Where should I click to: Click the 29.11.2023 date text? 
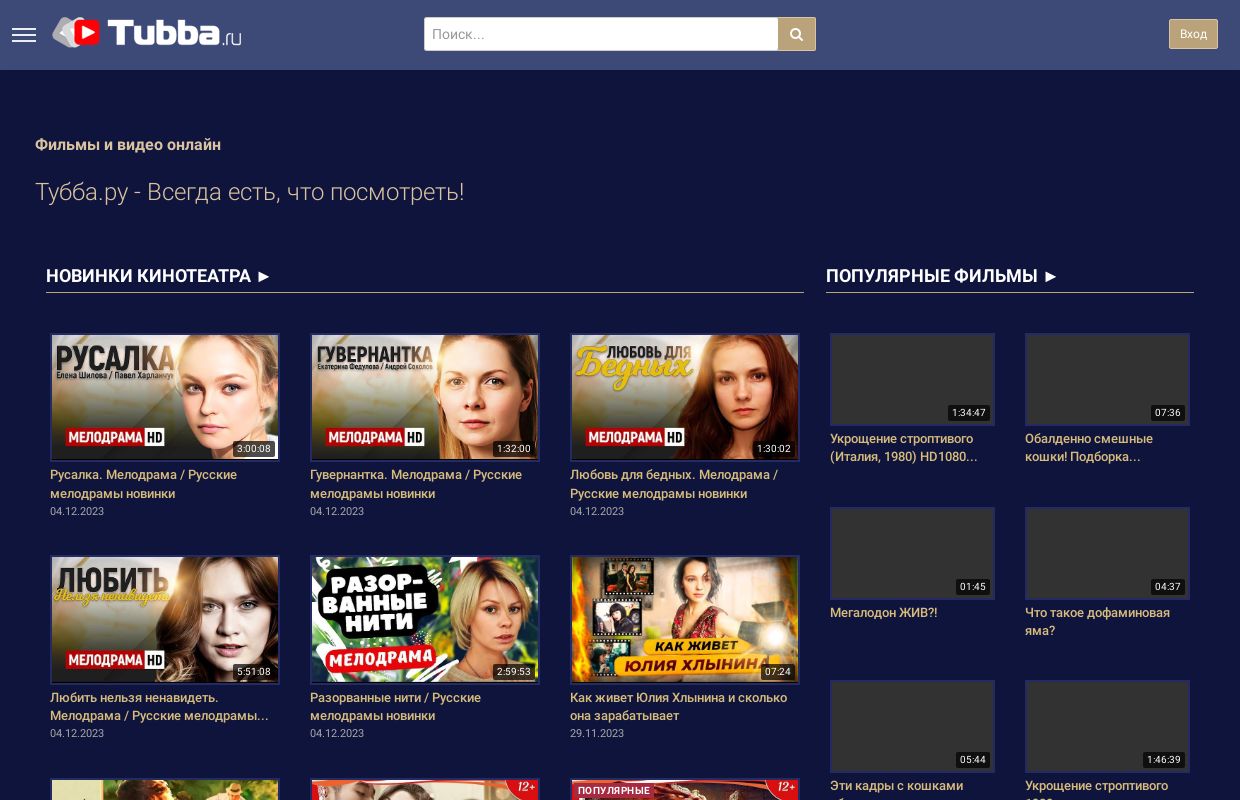pyautogui.click(x=597, y=734)
